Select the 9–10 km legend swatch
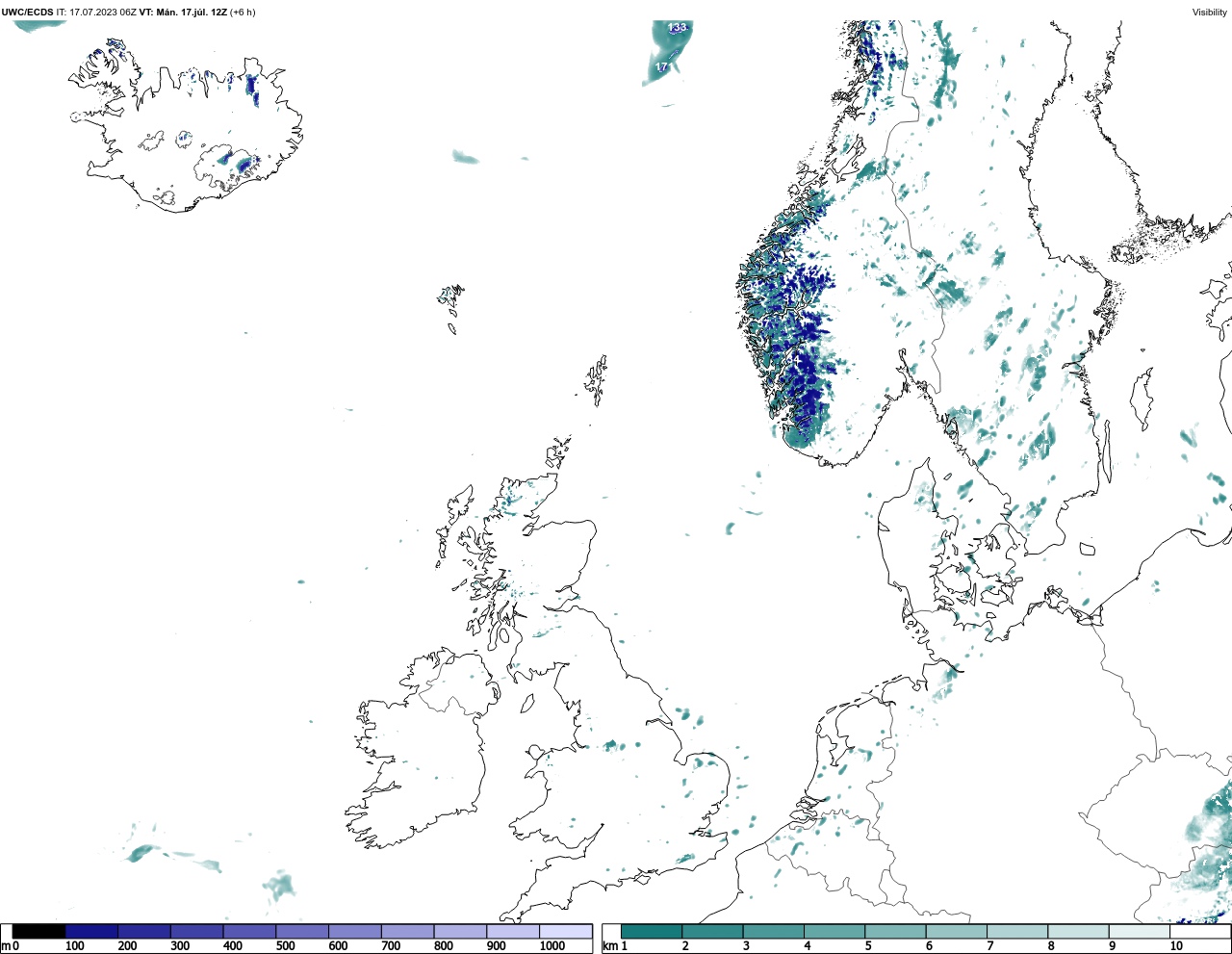The image size is (1232, 954). coord(1139,932)
